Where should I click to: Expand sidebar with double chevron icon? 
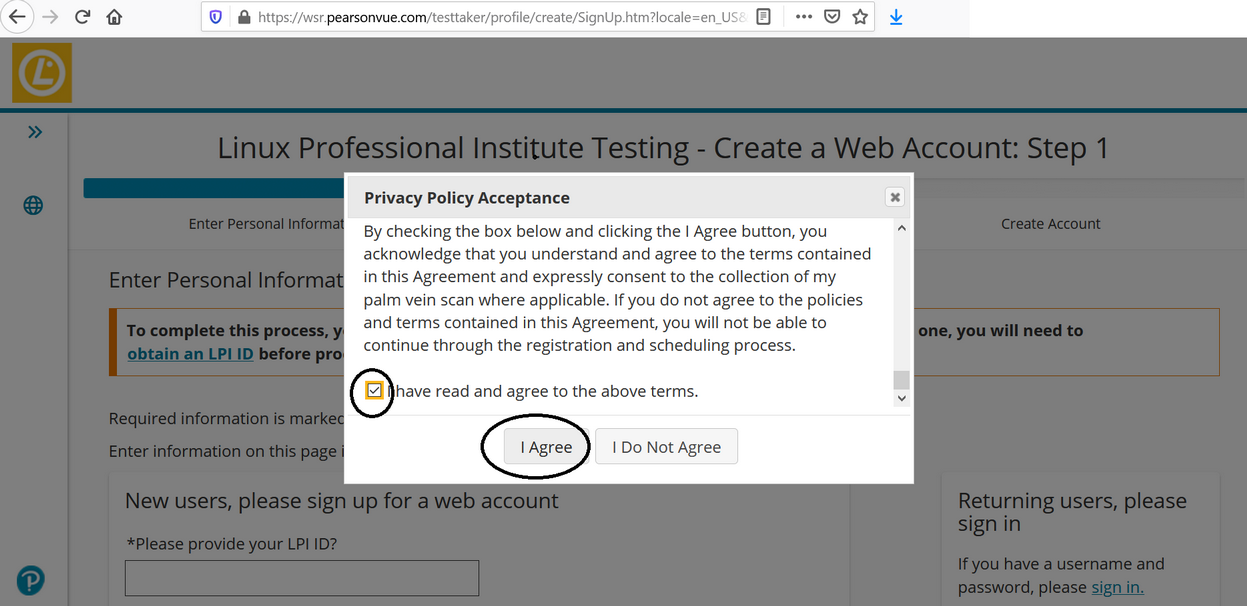point(35,132)
